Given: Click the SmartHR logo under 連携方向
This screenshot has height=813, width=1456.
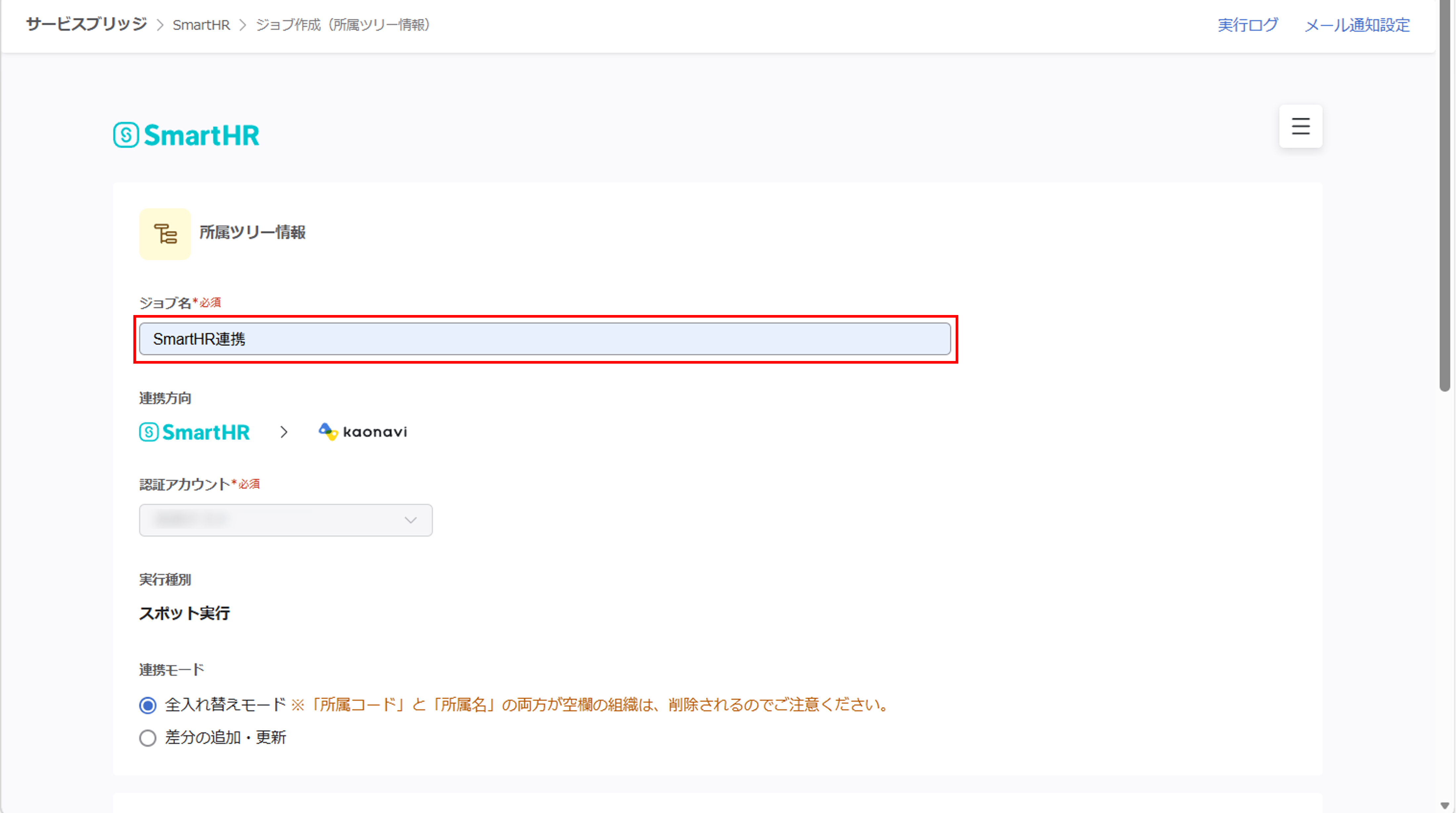Looking at the screenshot, I should [195, 432].
